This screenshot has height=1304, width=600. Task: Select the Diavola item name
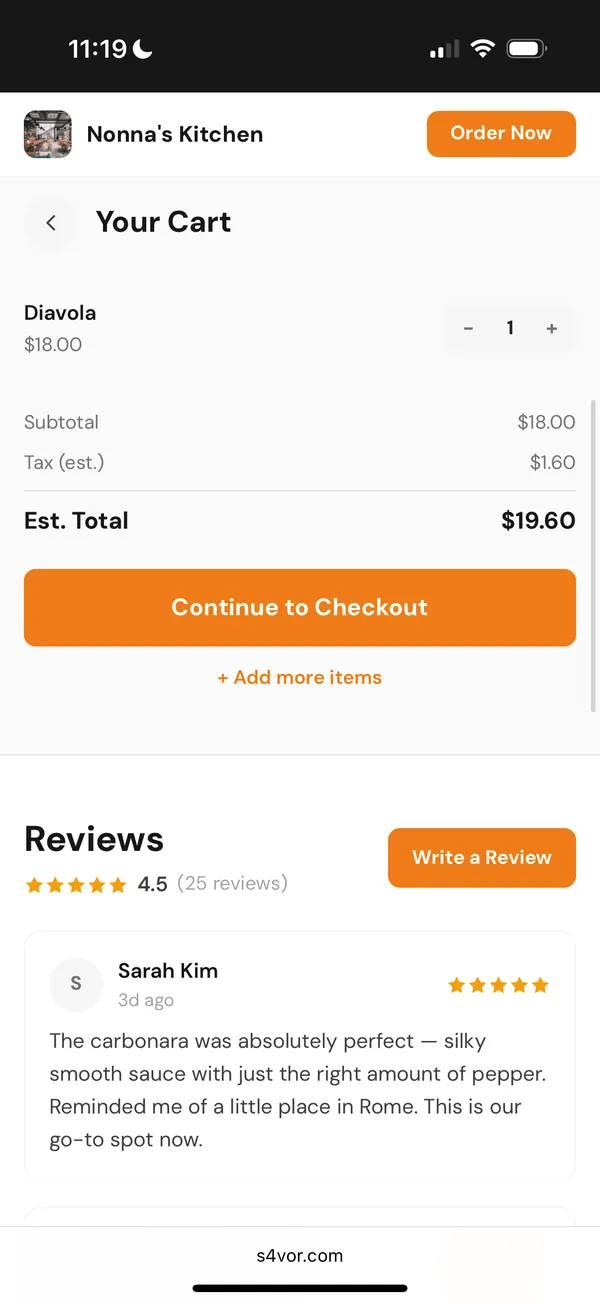[60, 312]
